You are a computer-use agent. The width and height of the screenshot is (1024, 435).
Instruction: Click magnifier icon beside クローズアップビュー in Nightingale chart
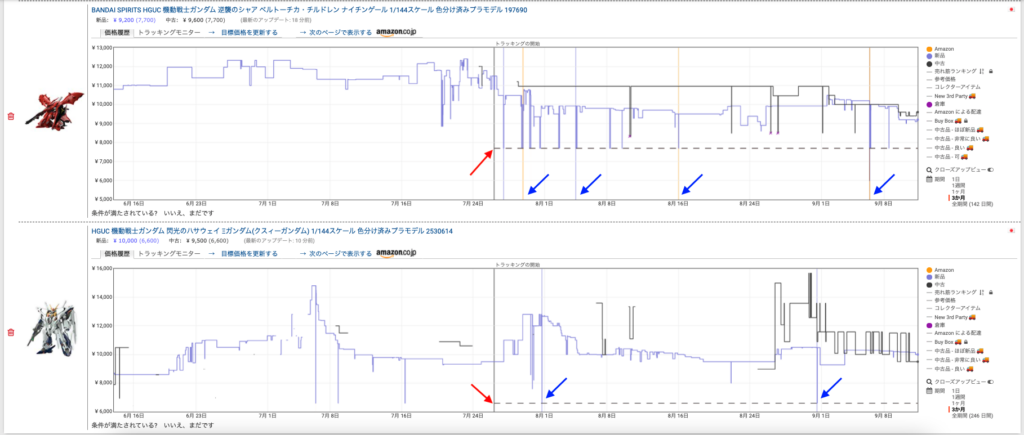click(x=929, y=170)
